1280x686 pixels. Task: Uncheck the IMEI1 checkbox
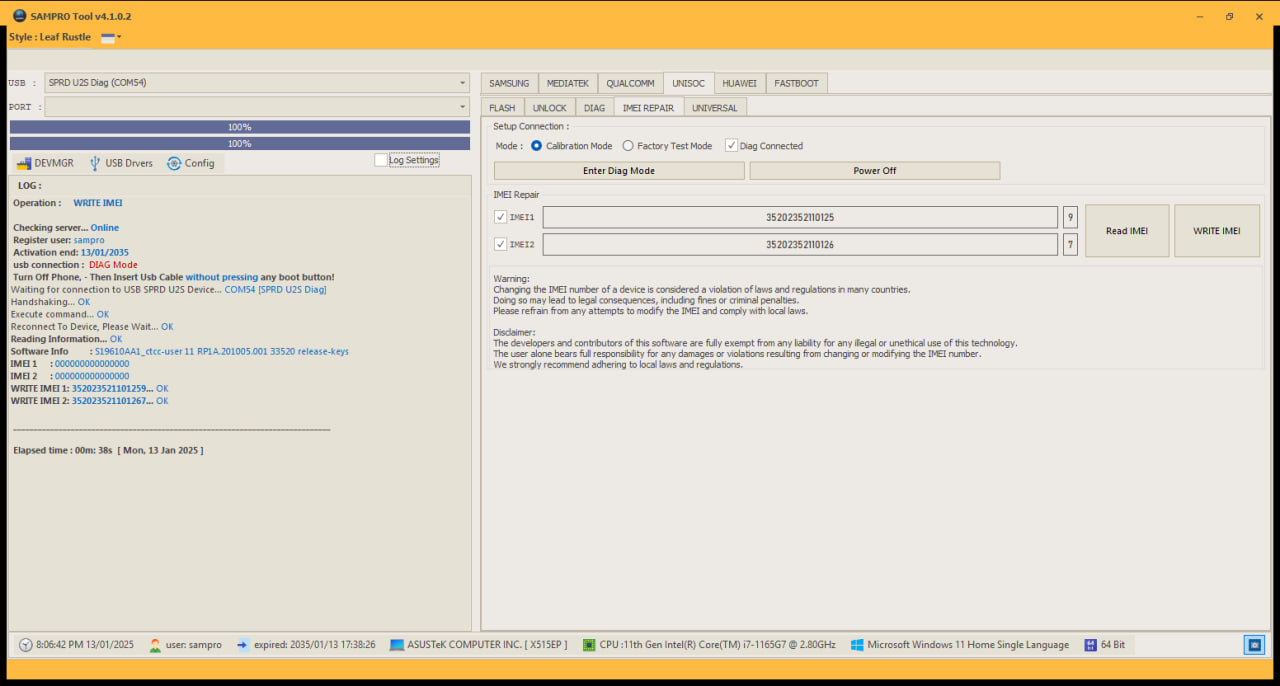(x=500, y=217)
